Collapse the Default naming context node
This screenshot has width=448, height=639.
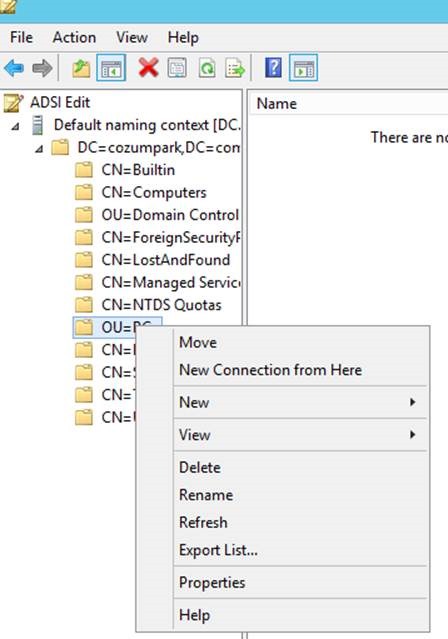(15, 126)
